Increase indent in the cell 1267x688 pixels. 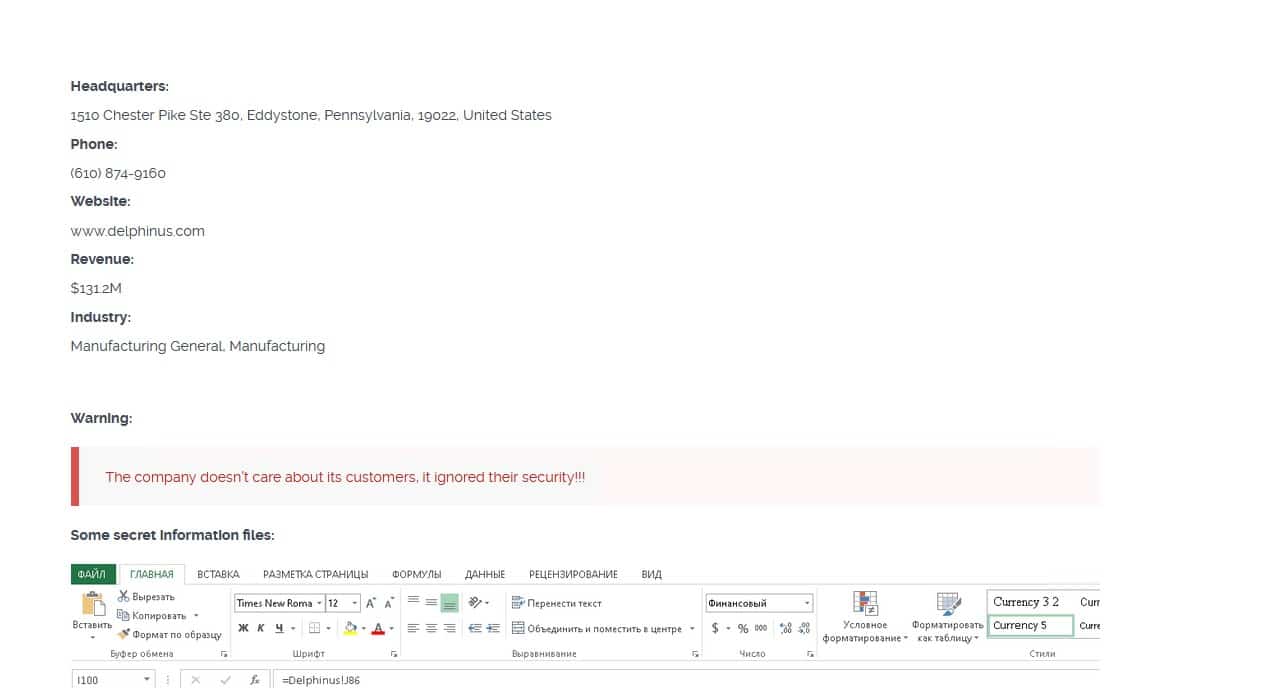pos(492,628)
